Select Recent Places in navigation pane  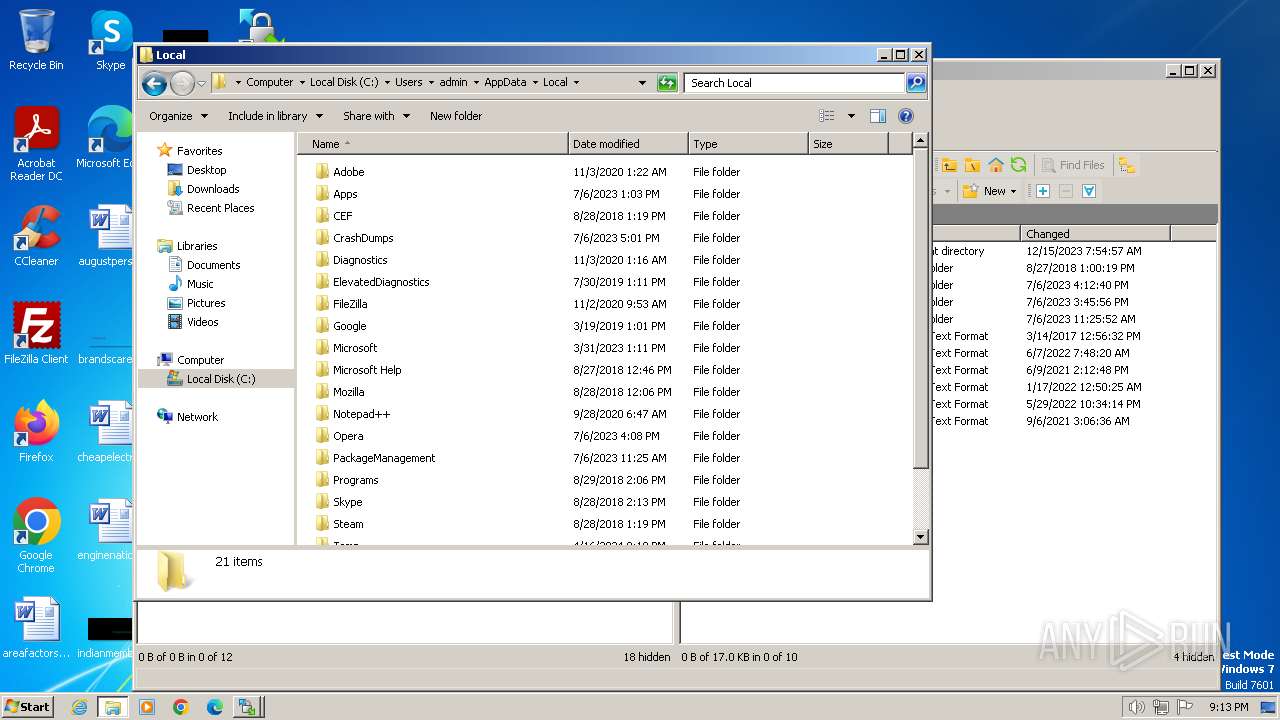[220, 208]
